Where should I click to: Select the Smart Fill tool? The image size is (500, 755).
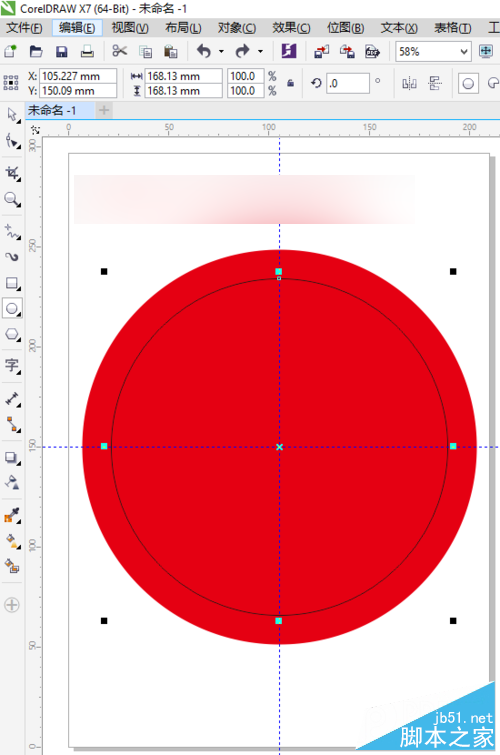coord(12,566)
